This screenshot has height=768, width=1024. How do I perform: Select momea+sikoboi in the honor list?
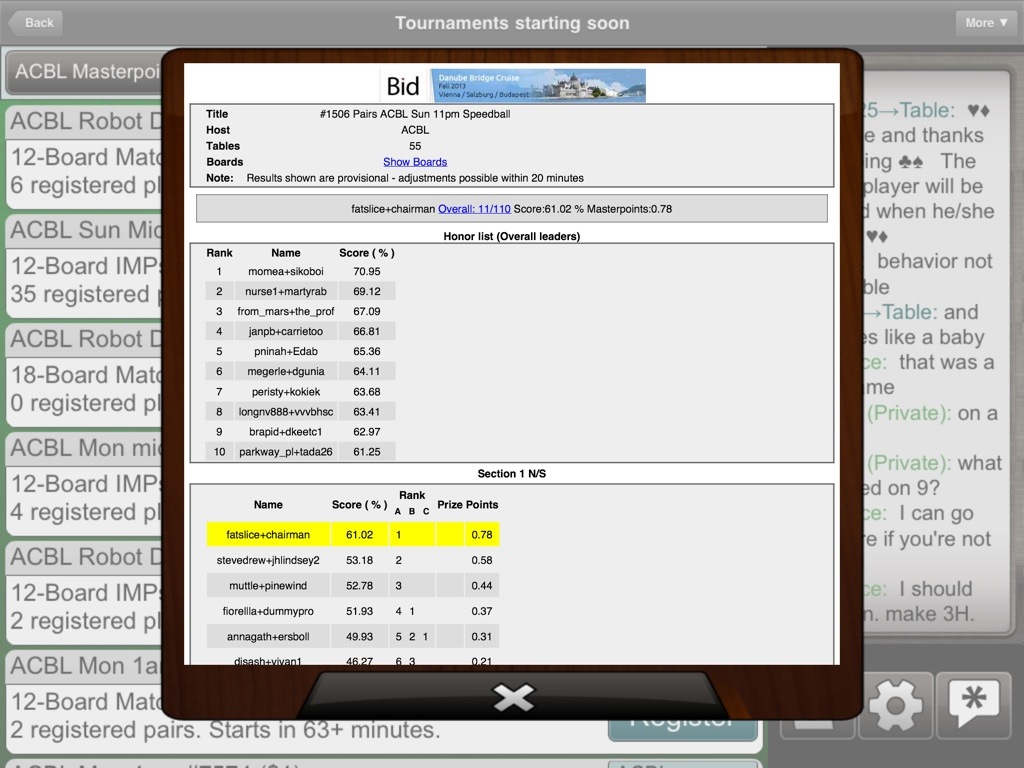coord(285,271)
